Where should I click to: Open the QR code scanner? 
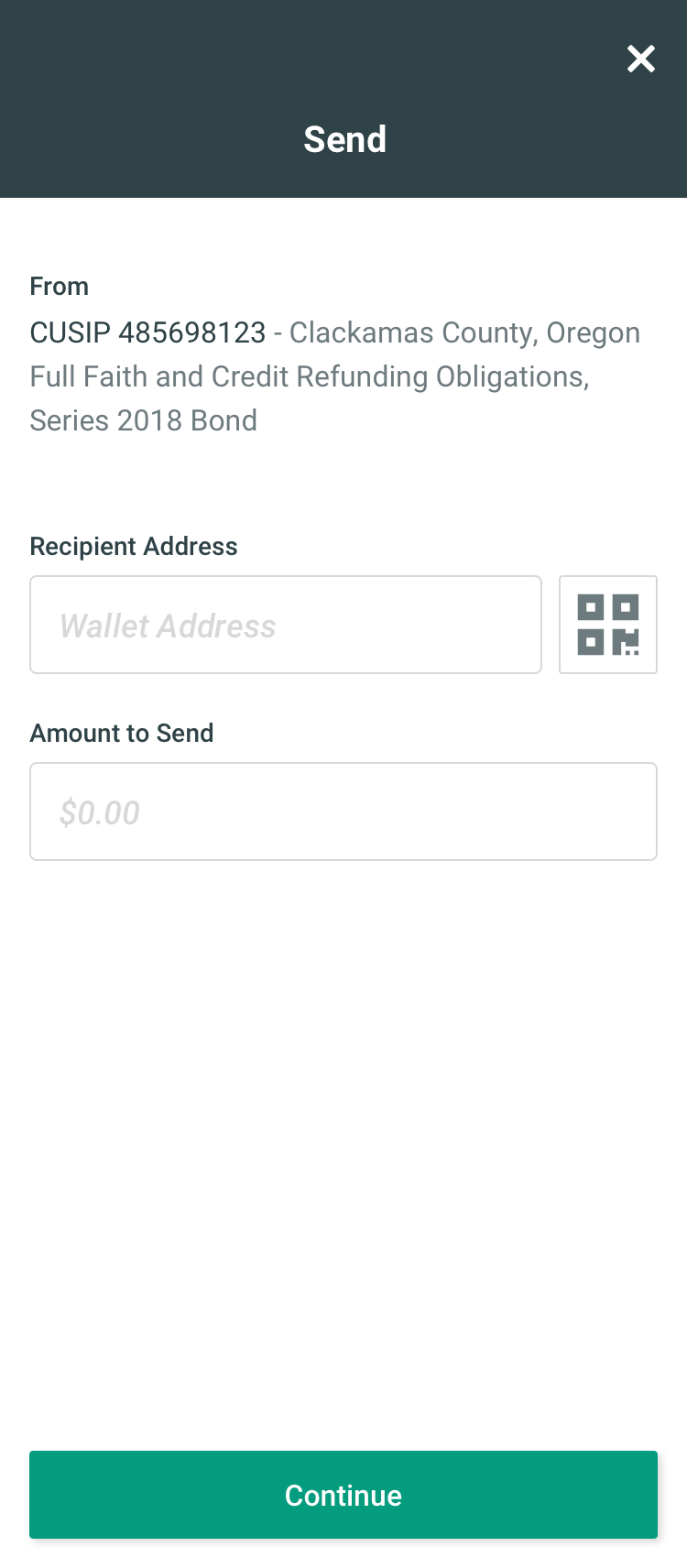click(x=608, y=625)
